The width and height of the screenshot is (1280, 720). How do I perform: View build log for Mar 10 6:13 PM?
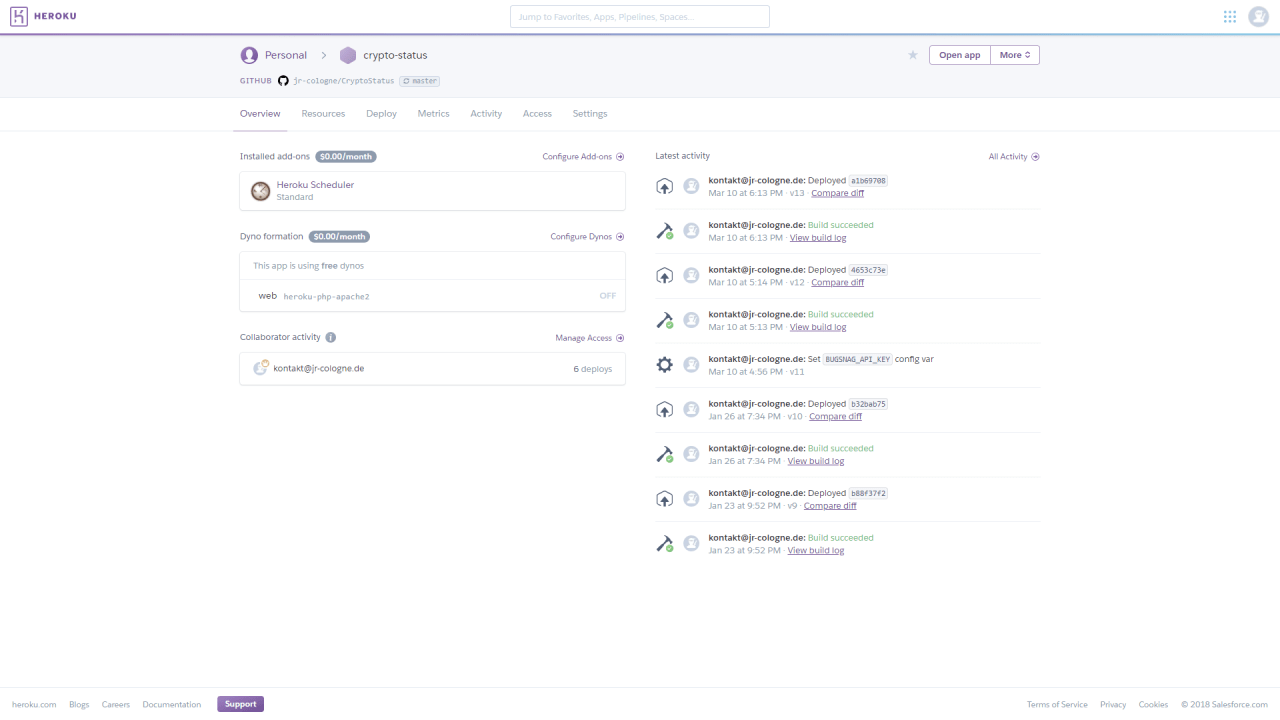pyautogui.click(x=818, y=238)
